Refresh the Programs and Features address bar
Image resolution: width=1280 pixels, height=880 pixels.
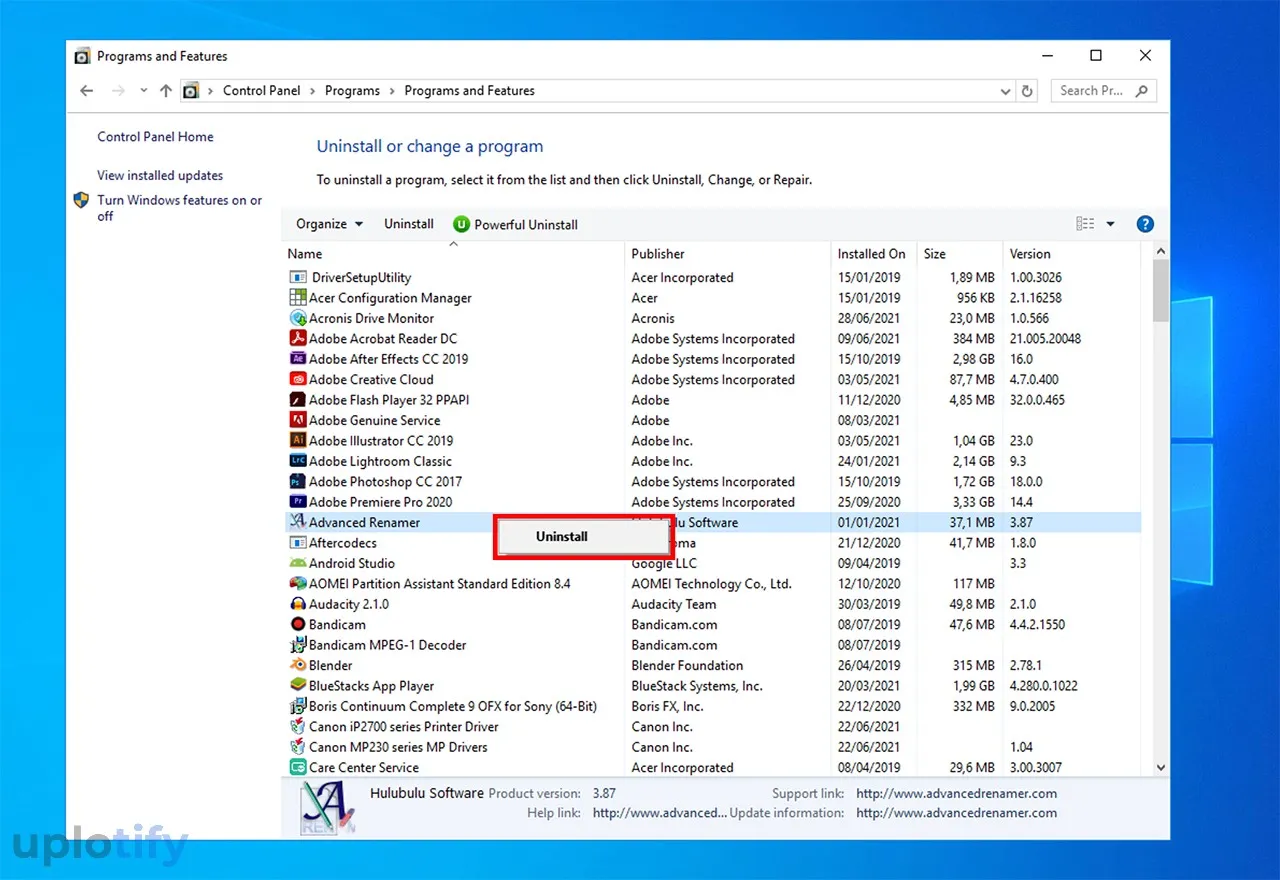pyautogui.click(x=1027, y=91)
